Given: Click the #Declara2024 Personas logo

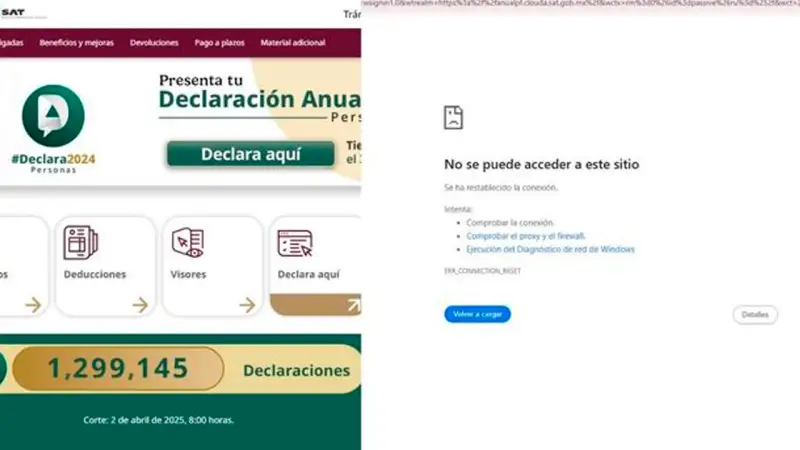Looking at the screenshot, I should [53, 128].
